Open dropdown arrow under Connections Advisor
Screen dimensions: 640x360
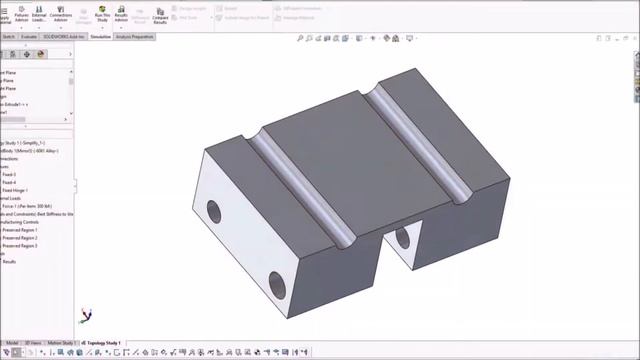pos(61,28)
